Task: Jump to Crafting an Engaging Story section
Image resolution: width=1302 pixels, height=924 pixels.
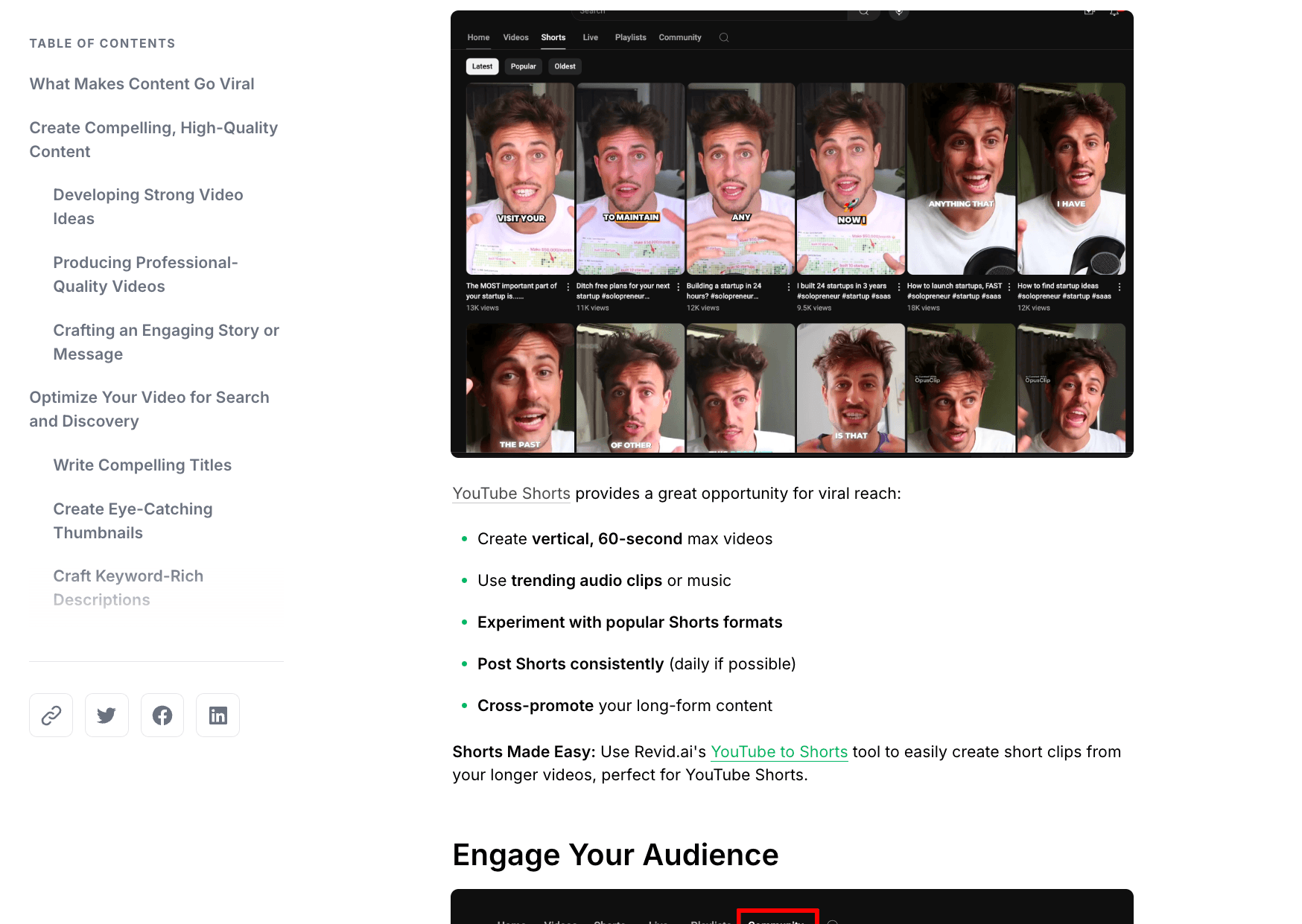Action: click(x=165, y=342)
